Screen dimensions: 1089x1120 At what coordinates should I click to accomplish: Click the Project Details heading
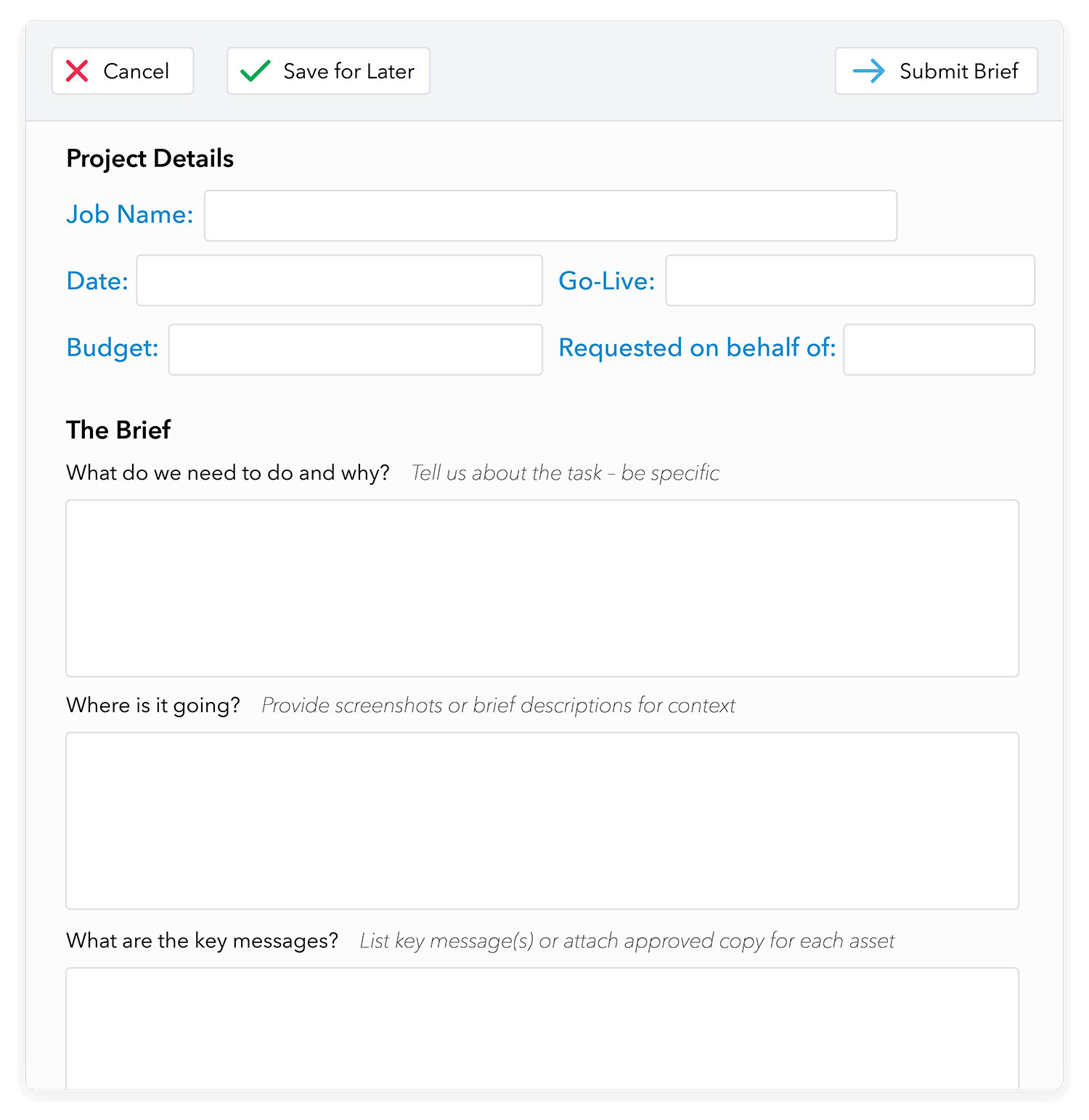coord(150,159)
